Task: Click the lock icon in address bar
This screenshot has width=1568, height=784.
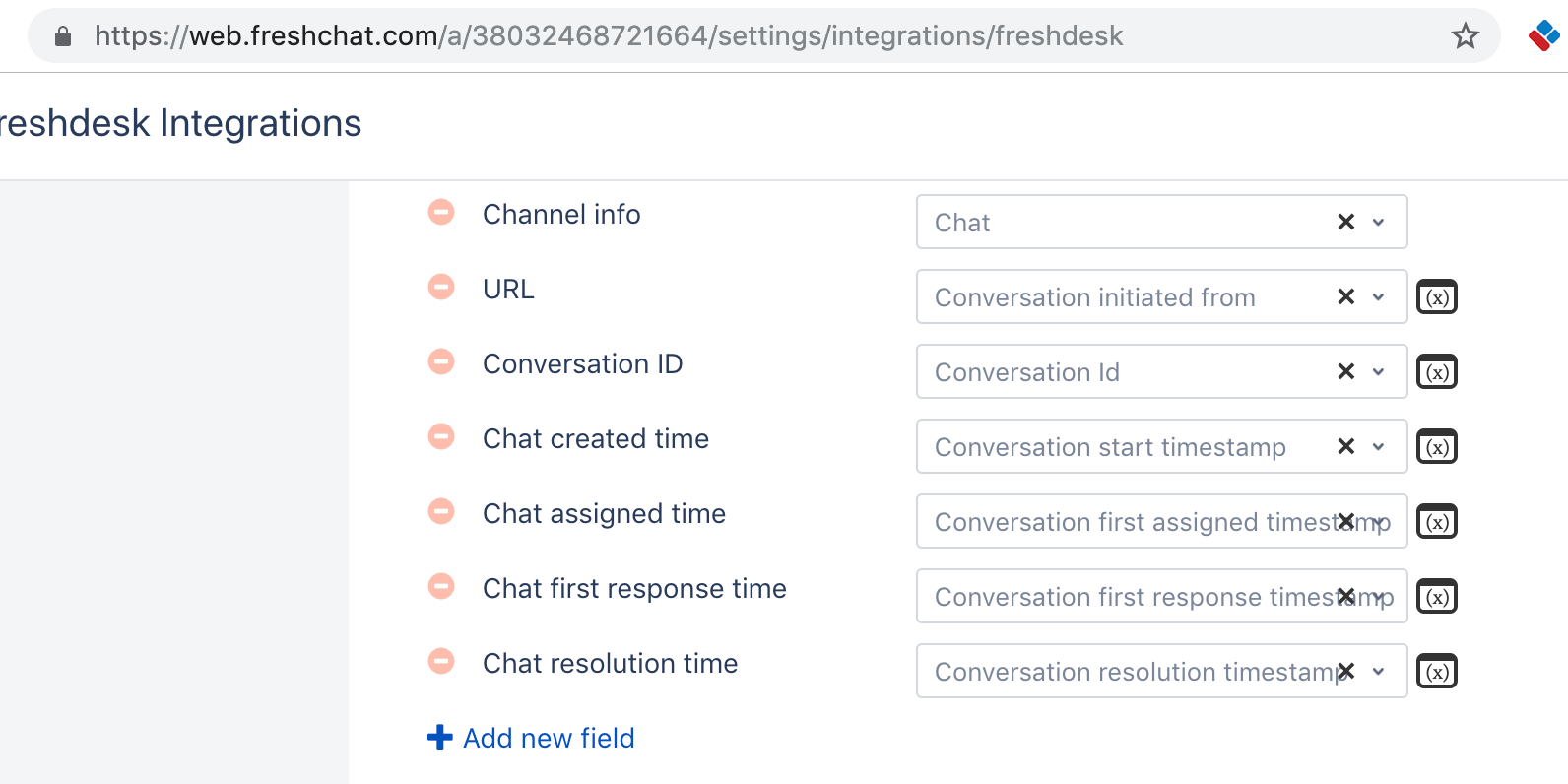Action: (63, 36)
